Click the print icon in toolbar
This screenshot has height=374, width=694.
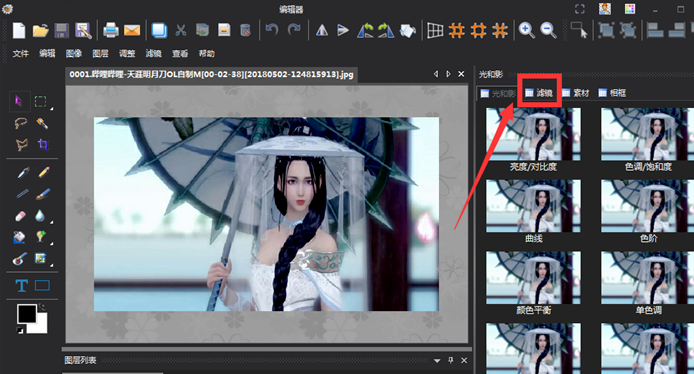(110, 31)
